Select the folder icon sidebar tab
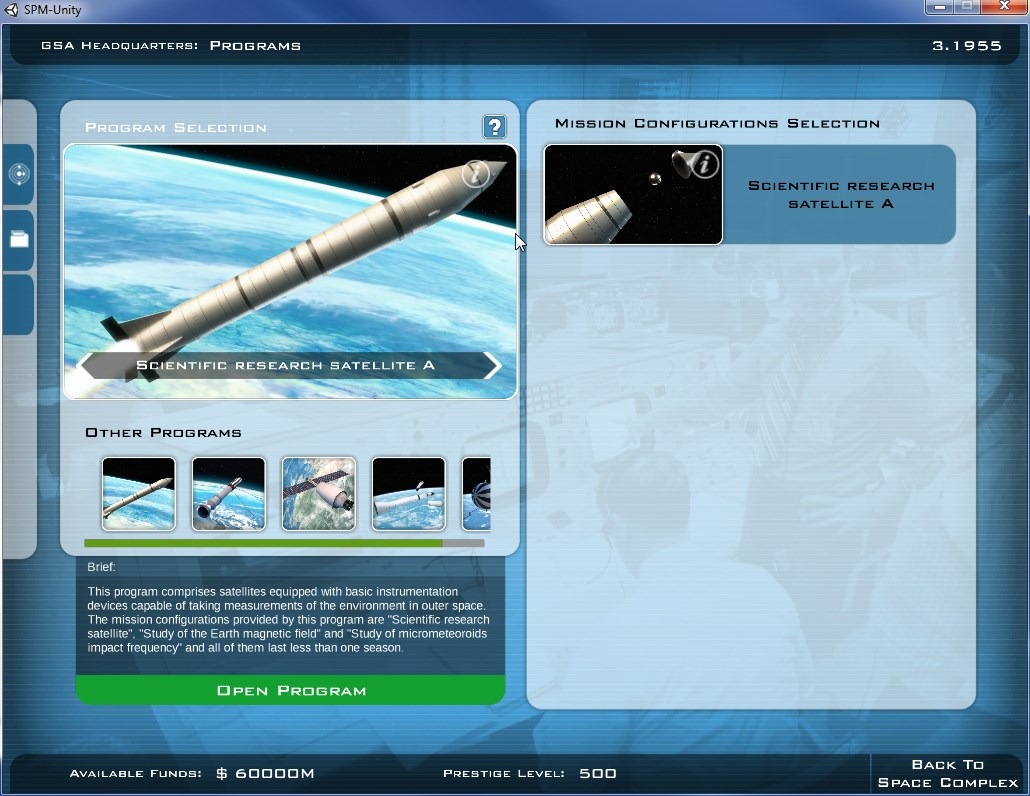Viewport: 1030px width, 796px height. click(19, 240)
